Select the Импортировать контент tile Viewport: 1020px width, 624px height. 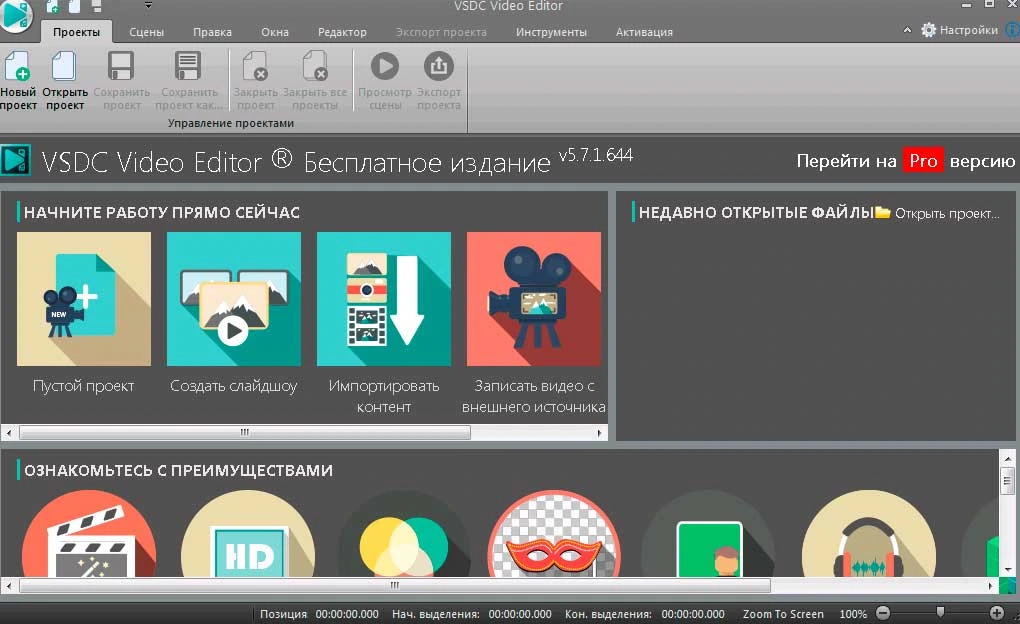[x=384, y=323]
